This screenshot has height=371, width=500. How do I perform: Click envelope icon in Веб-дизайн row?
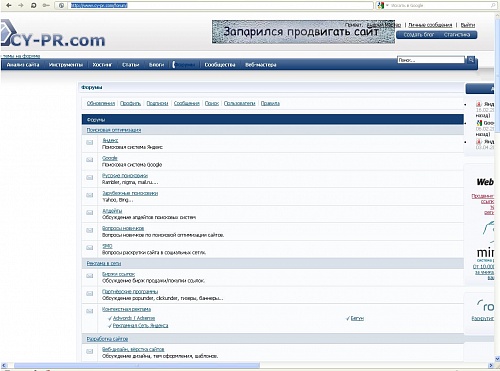pos(90,351)
